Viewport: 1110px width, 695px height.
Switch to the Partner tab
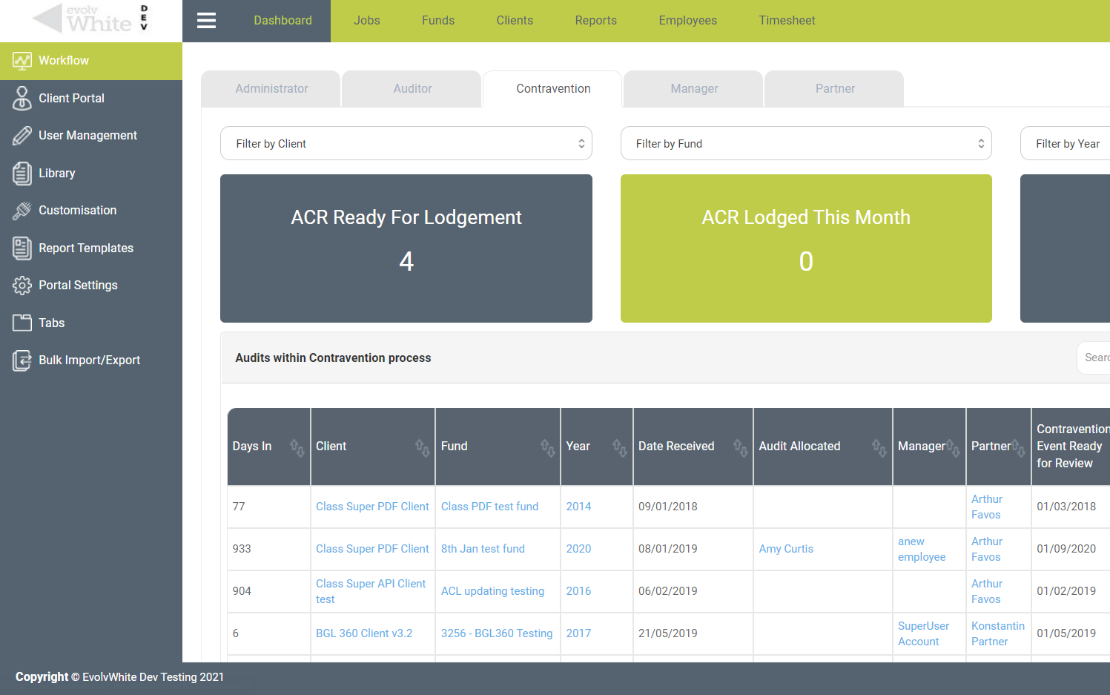click(835, 89)
